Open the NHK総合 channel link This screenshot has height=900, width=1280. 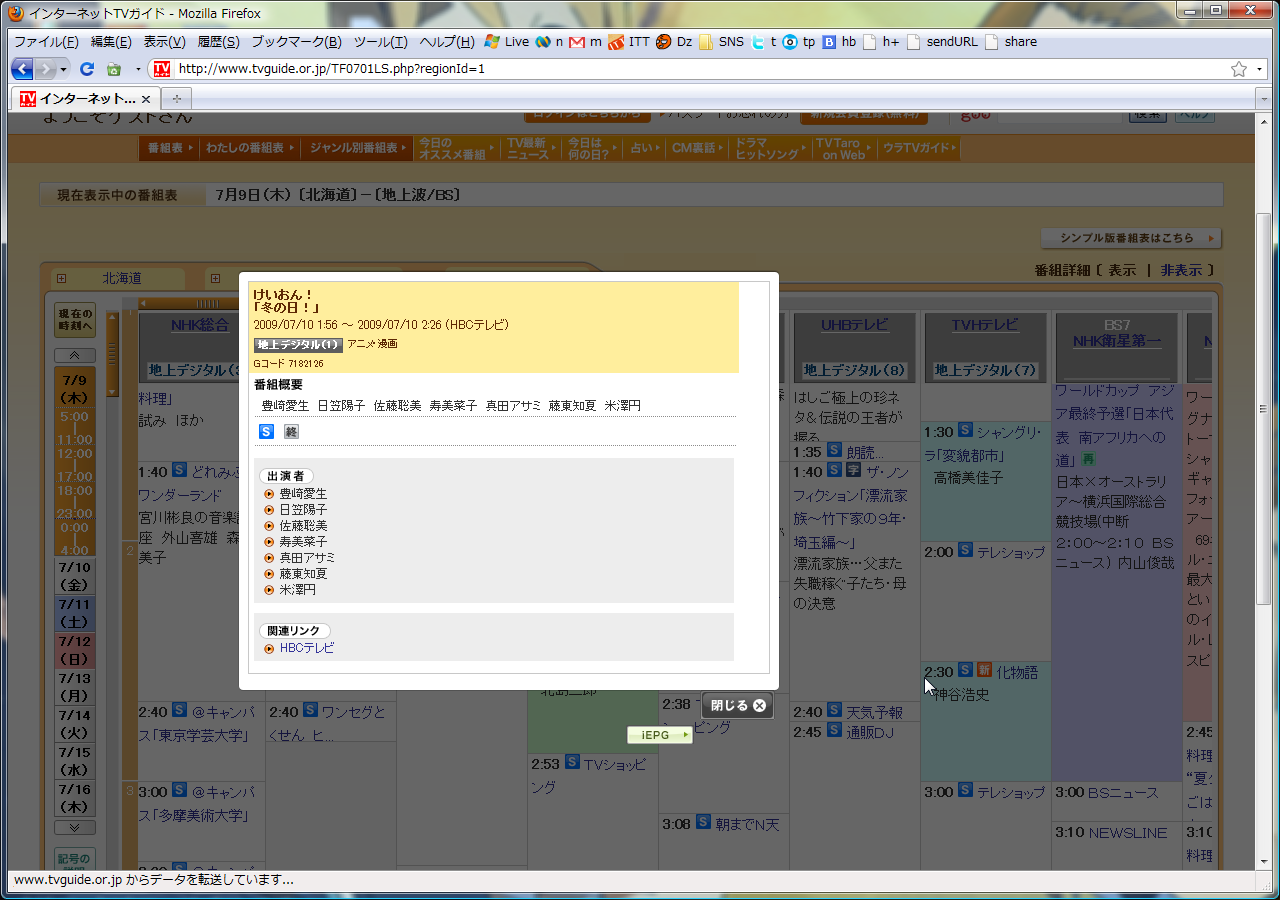pos(200,325)
